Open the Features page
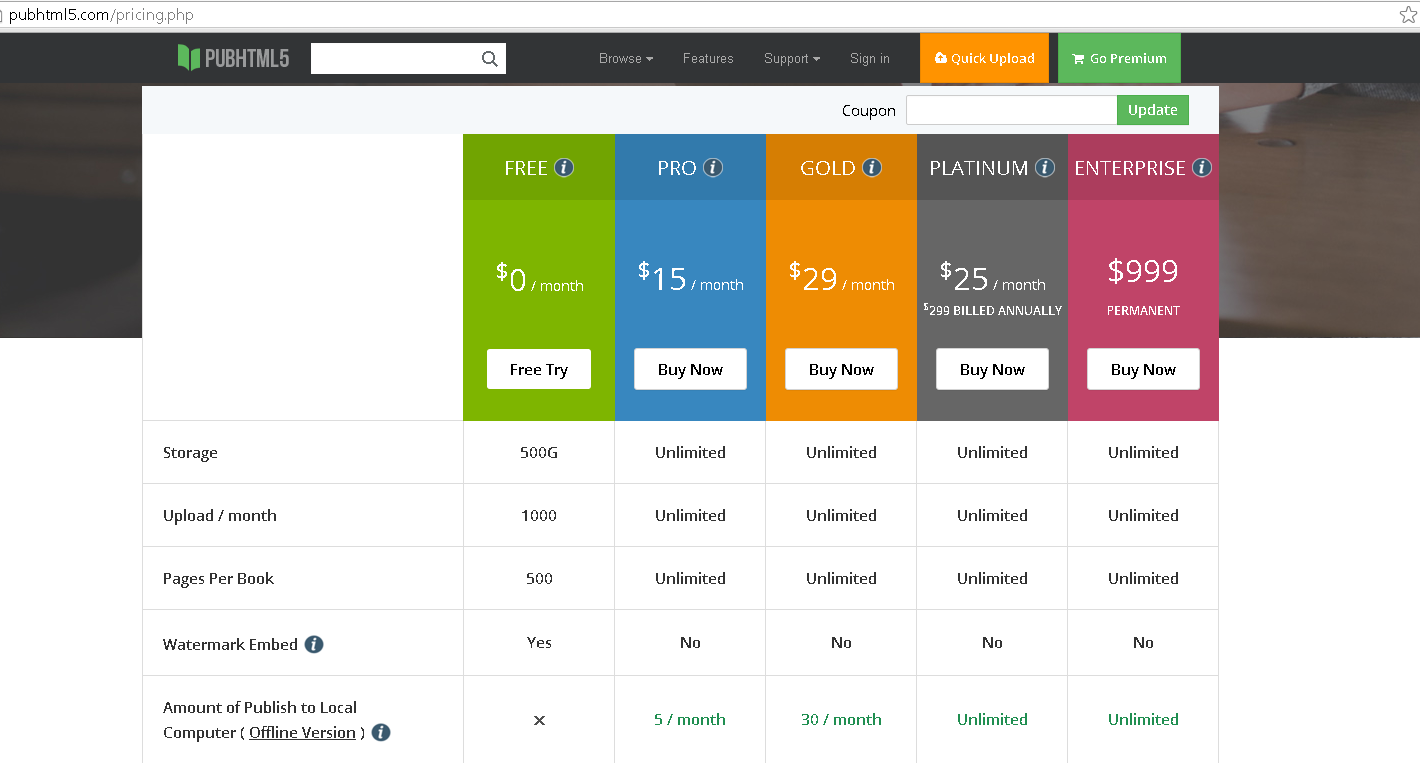Viewport: 1420px width, 763px height. 708,59
